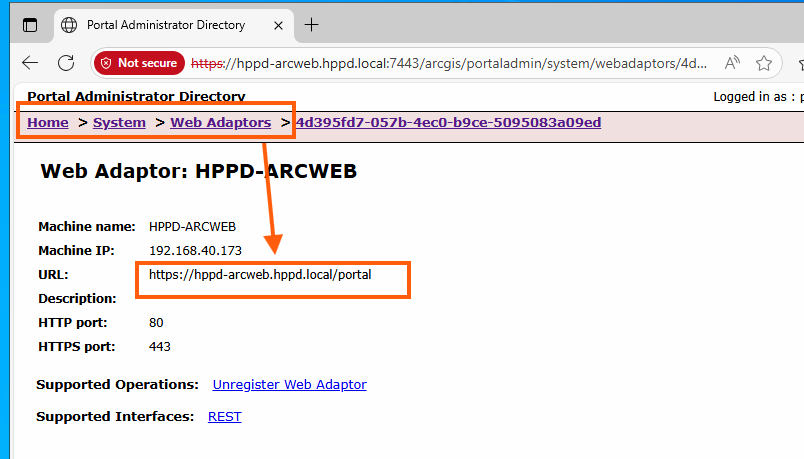Add this page to favorites

pos(764,63)
